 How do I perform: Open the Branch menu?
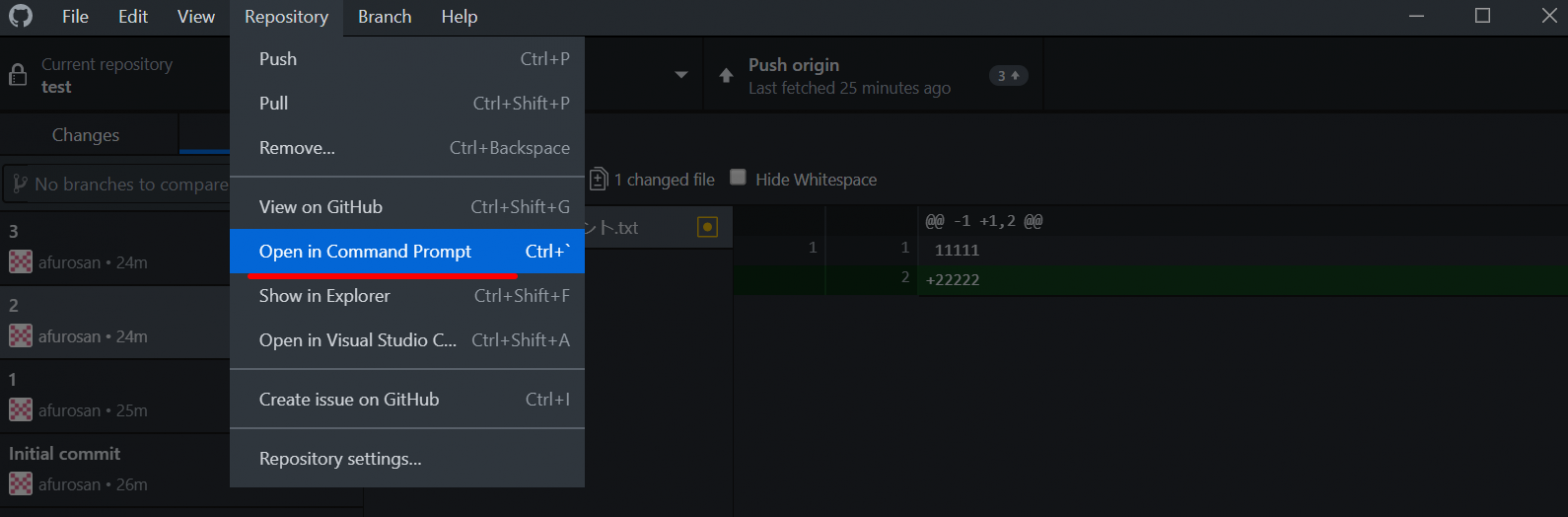[x=385, y=17]
